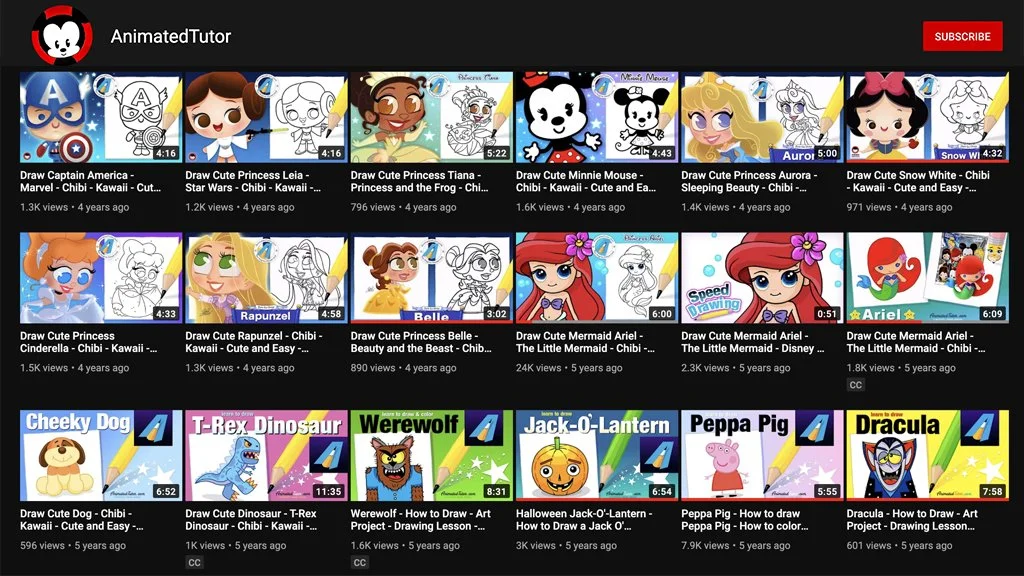Click '24K views • 5 years ago' text
Screen dimensions: 1024x576
coord(569,368)
